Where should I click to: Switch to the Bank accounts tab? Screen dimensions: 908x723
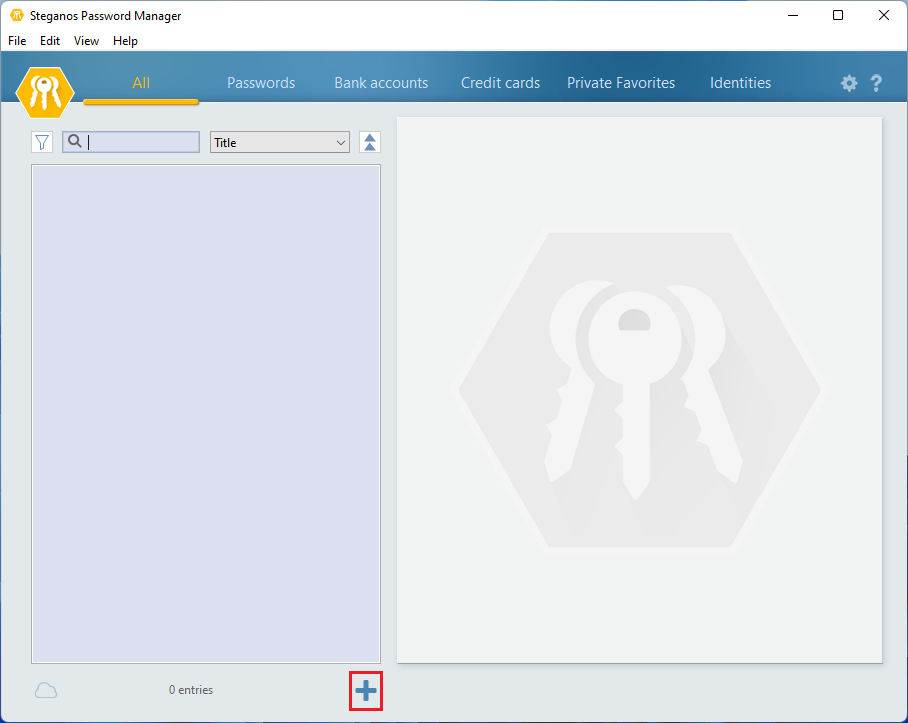381,83
